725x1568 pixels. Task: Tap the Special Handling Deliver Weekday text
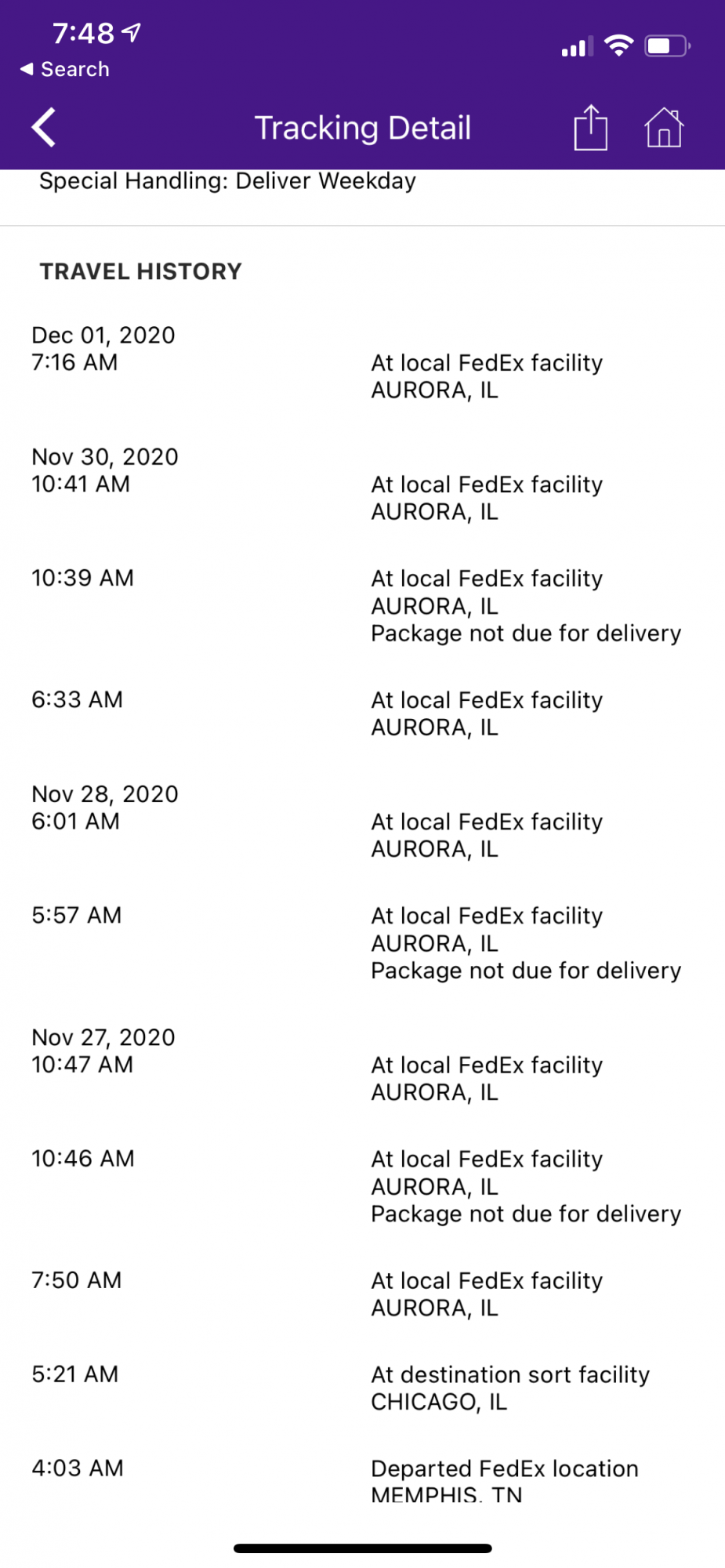click(227, 181)
